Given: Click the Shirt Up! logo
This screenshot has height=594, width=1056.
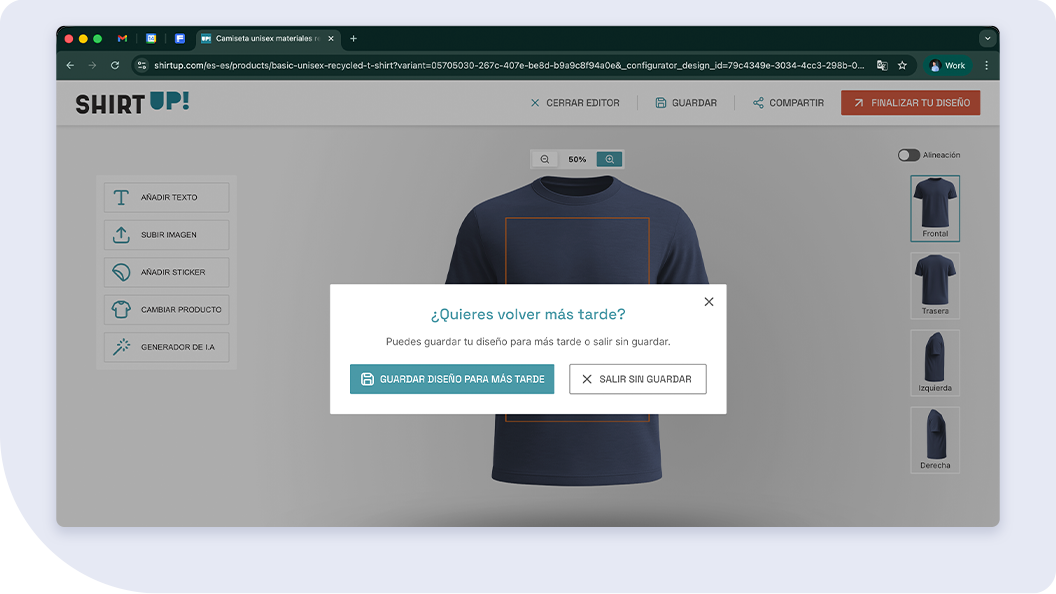Looking at the screenshot, I should [132, 102].
